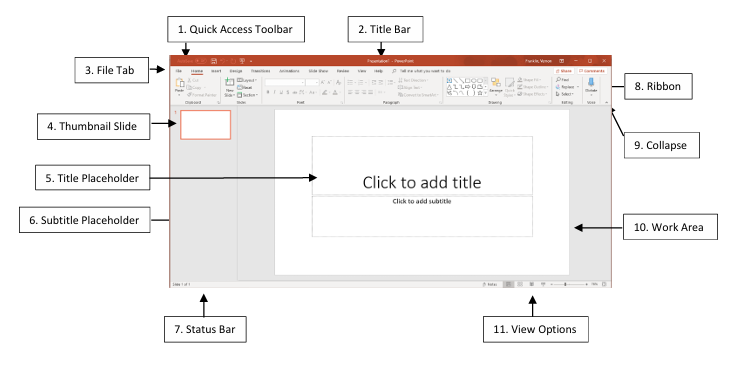Open the File tab

pyautogui.click(x=179, y=71)
